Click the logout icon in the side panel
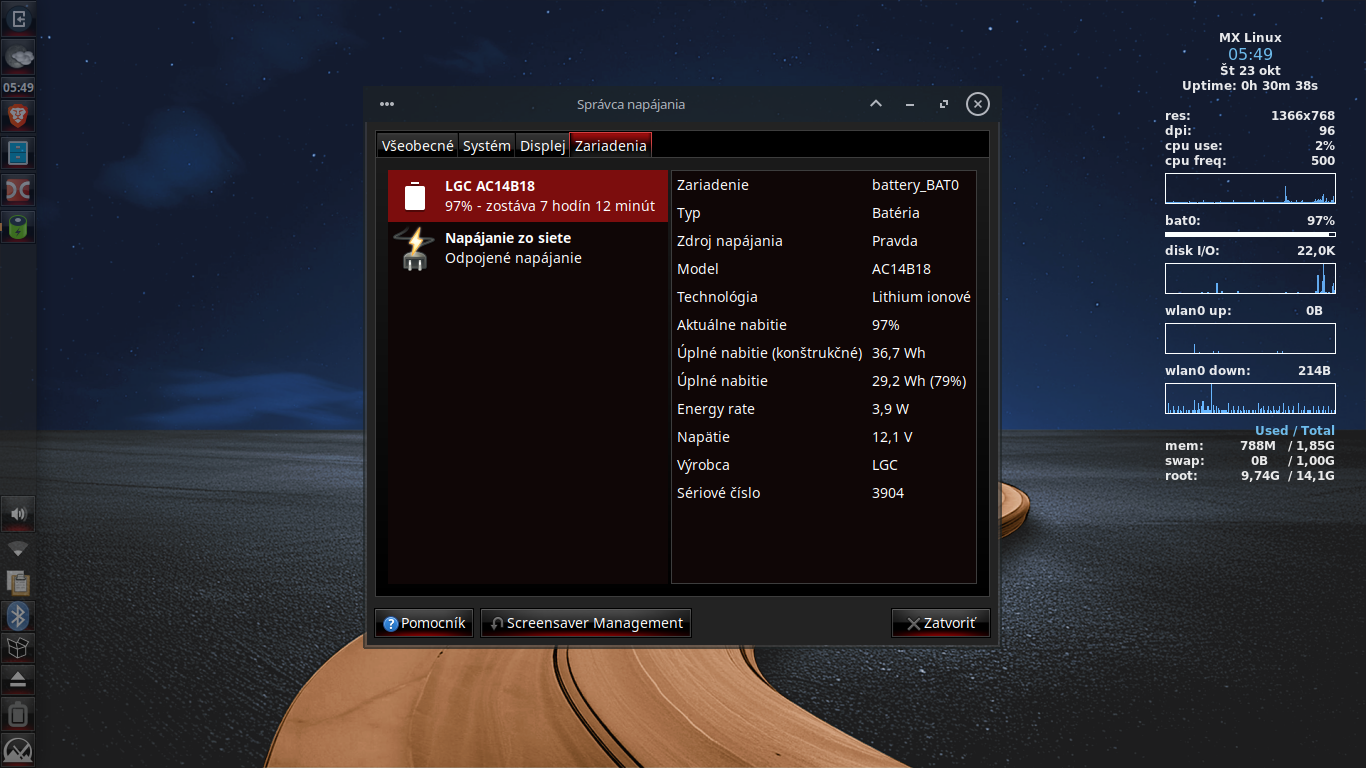 click(18, 18)
